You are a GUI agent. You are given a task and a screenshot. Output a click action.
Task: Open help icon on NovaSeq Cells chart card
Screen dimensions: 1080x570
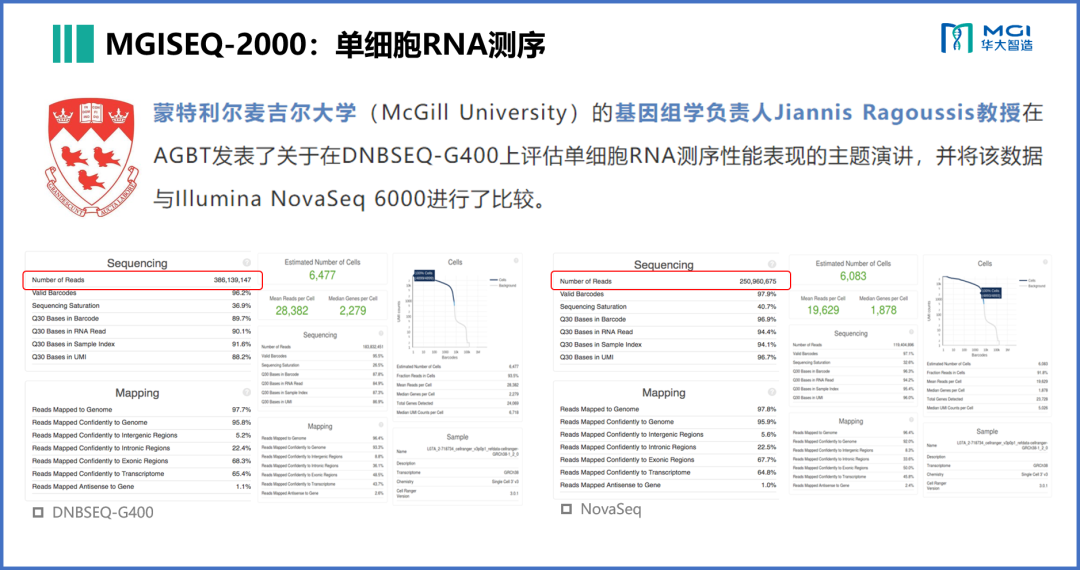tap(1046, 262)
